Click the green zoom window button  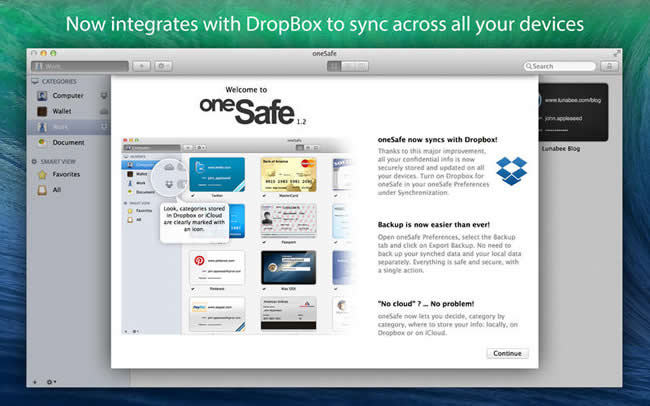tap(53, 53)
